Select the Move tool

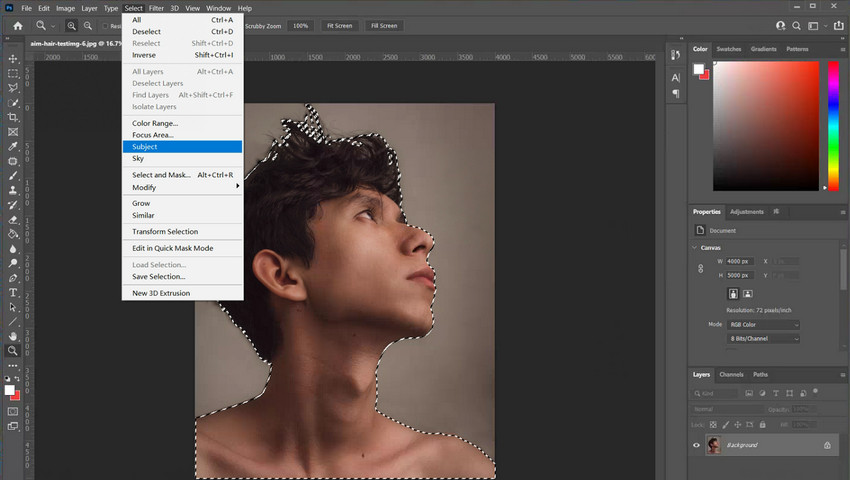pos(13,59)
